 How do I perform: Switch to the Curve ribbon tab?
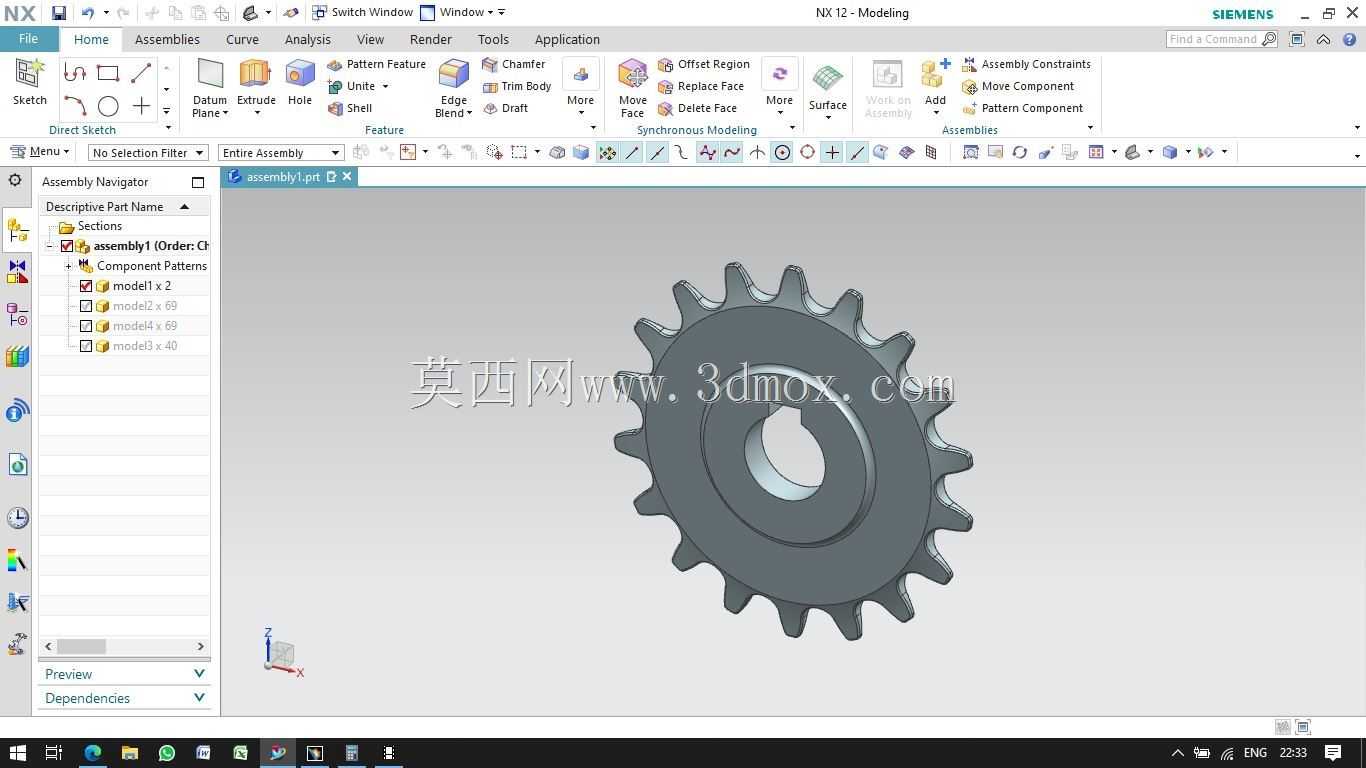pyautogui.click(x=242, y=39)
